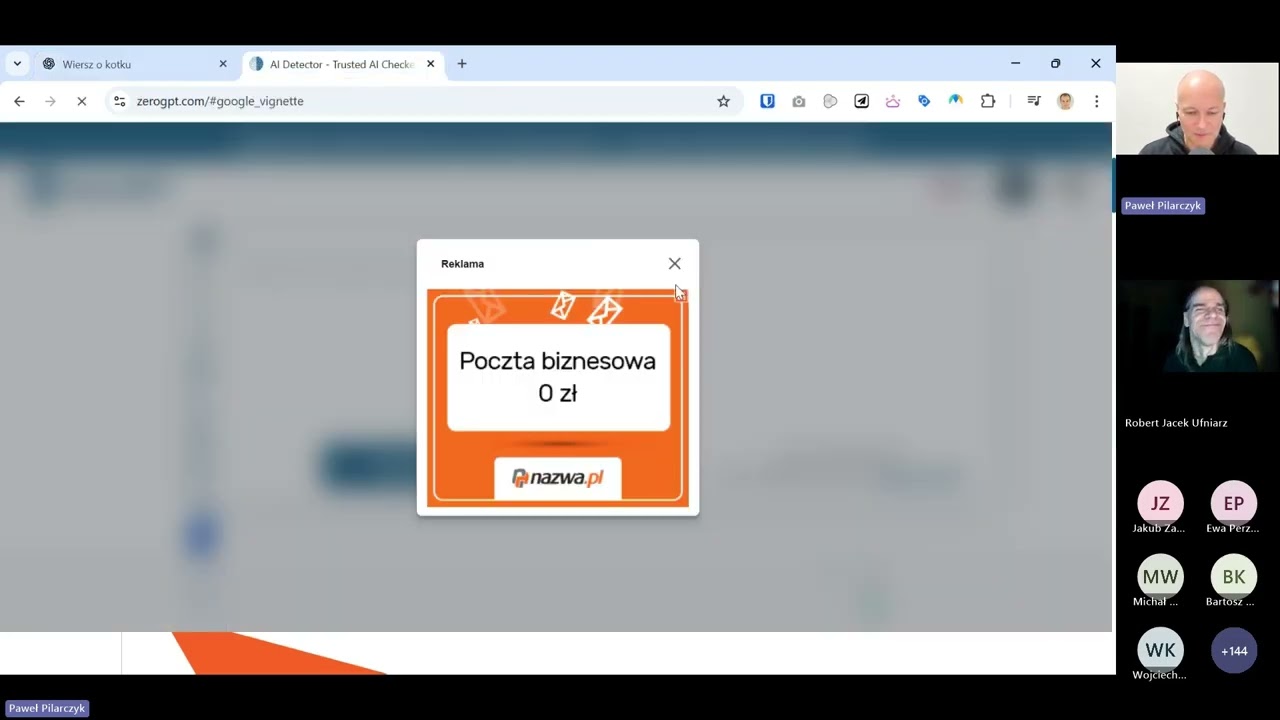Open the Chrome profile avatar
Screen dimensions: 1280x720
click(1065, 101)
